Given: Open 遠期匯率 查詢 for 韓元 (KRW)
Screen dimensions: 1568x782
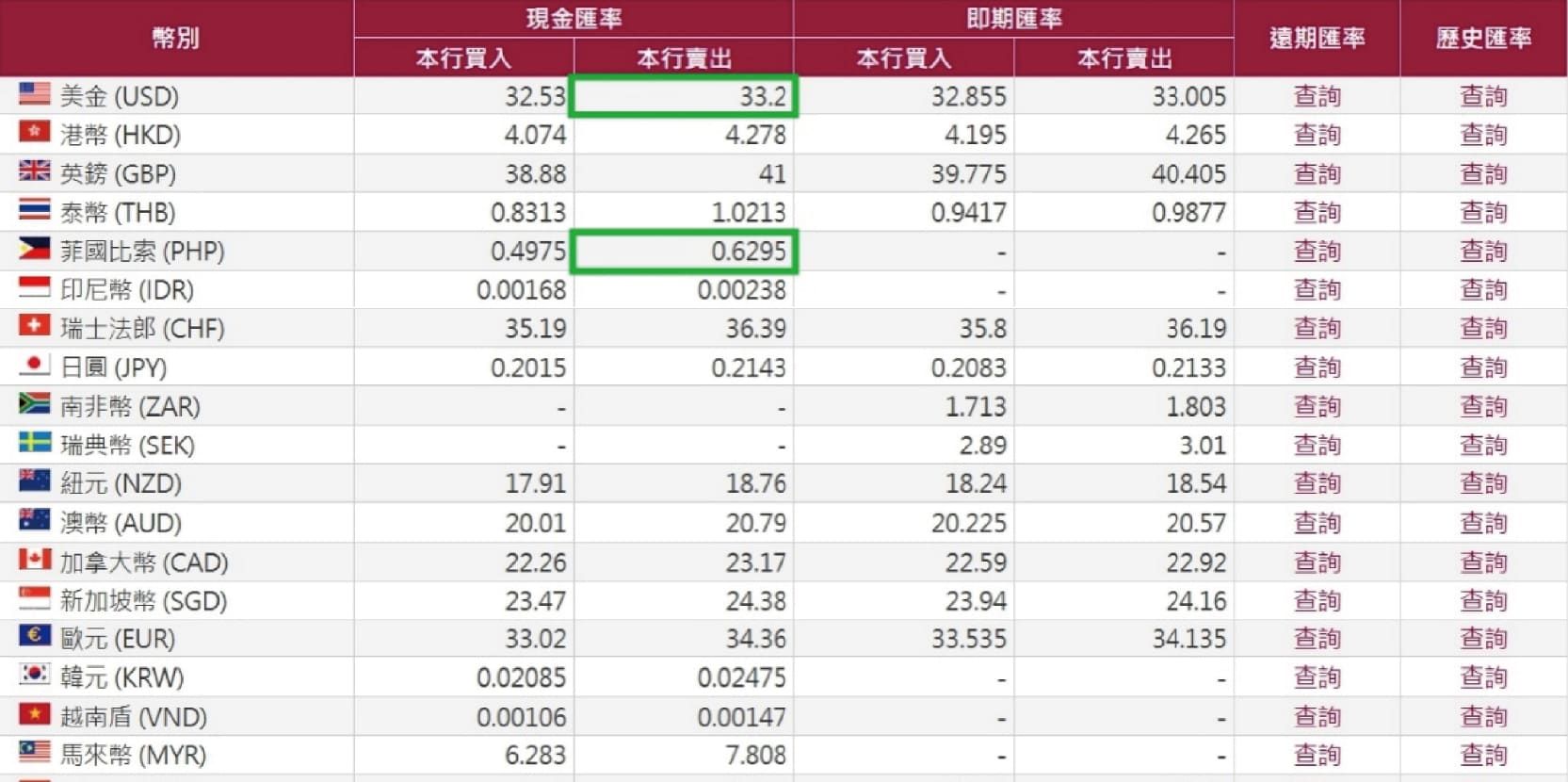Looking at the screenshot, I should [x=1317, y=677].
